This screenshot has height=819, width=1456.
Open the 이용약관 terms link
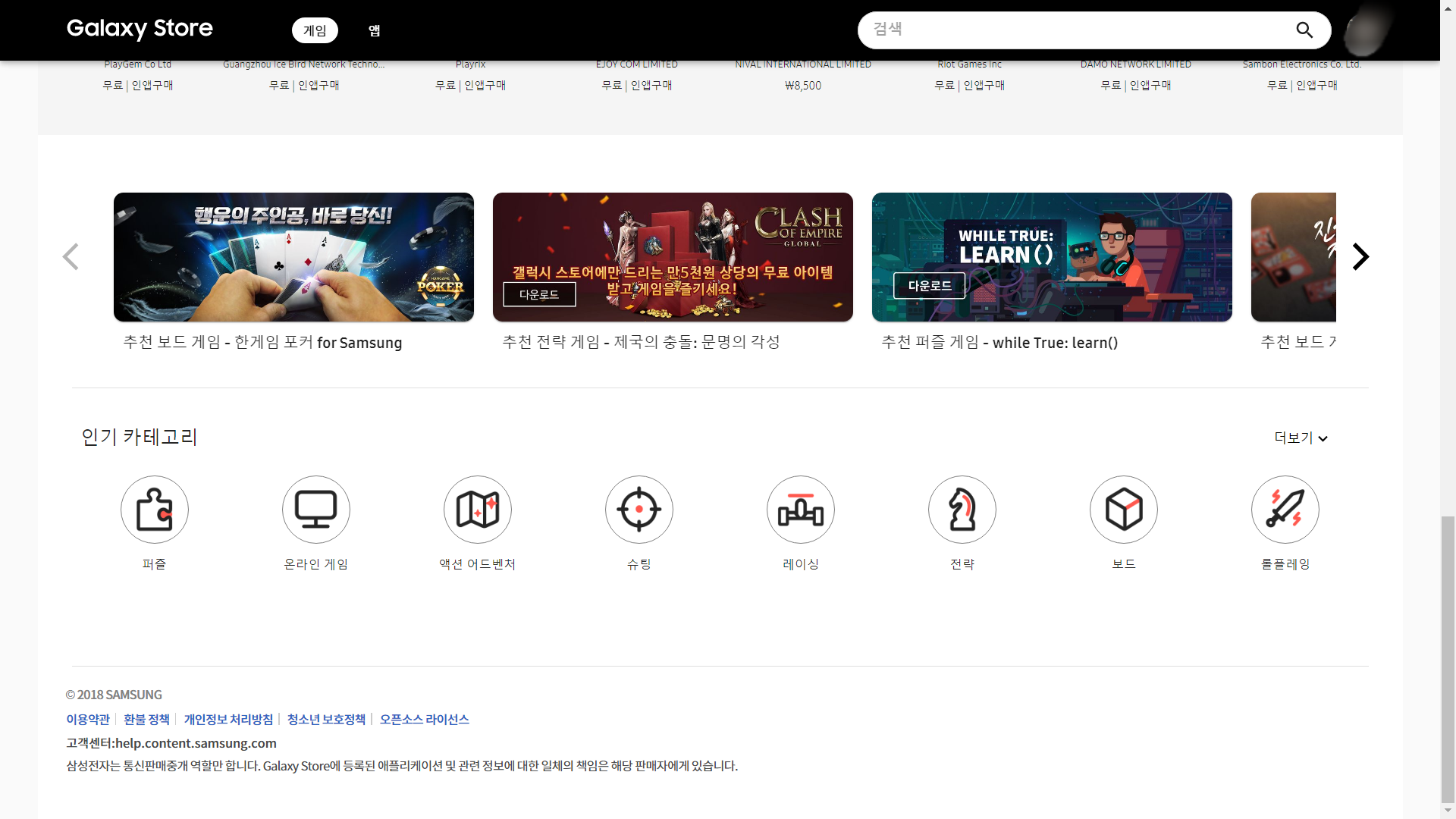88,719
